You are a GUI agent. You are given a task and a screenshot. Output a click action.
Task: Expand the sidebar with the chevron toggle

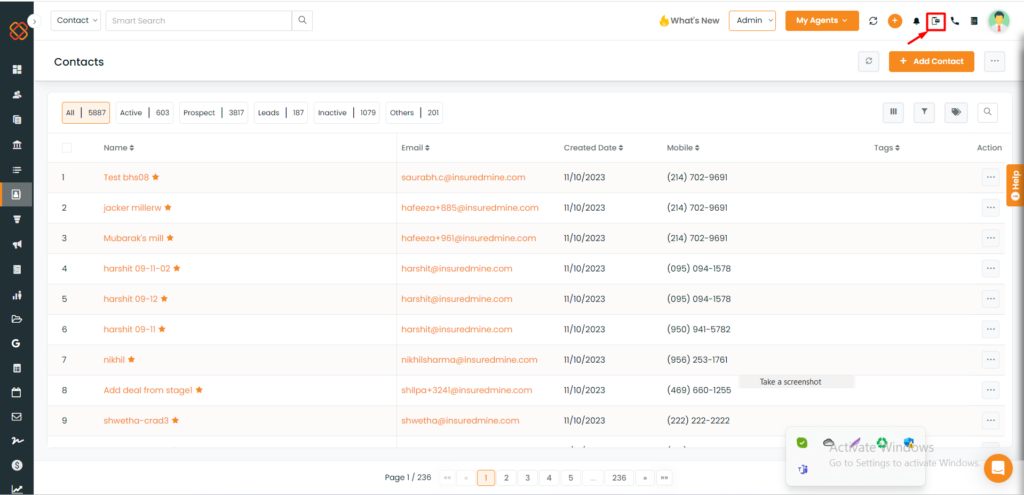[35, 21]
